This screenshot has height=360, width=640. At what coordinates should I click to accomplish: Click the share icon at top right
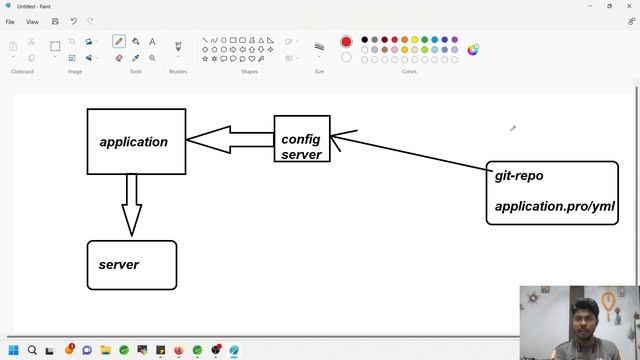click(x=631, y=22)
